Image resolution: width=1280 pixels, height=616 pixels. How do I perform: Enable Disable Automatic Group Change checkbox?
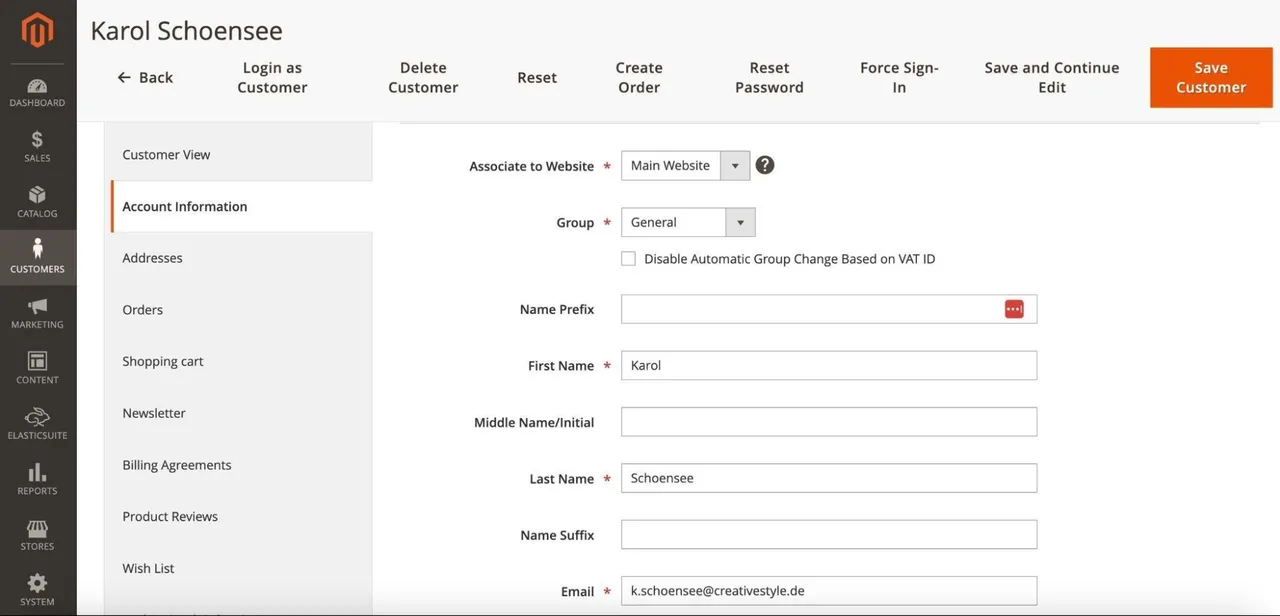pyautogui.click(x=628, y=258)
